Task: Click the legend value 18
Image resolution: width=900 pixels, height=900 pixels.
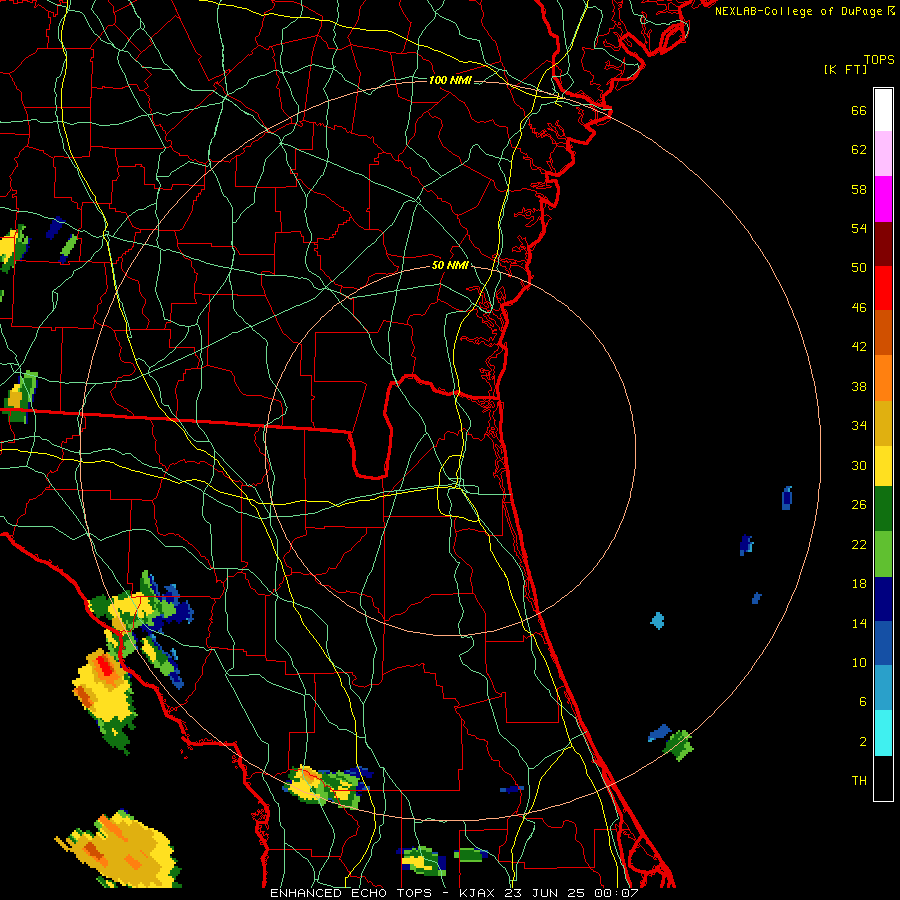Action: point(859,584)
